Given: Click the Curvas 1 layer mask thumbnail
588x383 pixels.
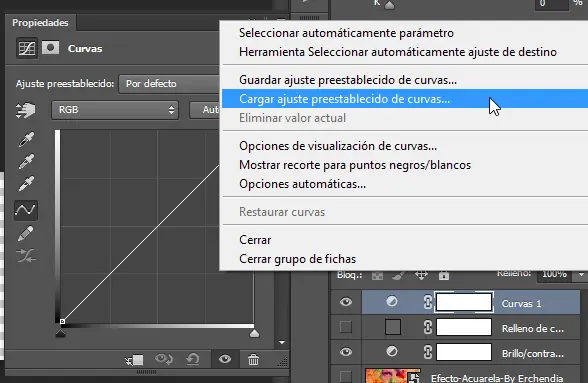Looking at the screenshot, I should [464, 302].
